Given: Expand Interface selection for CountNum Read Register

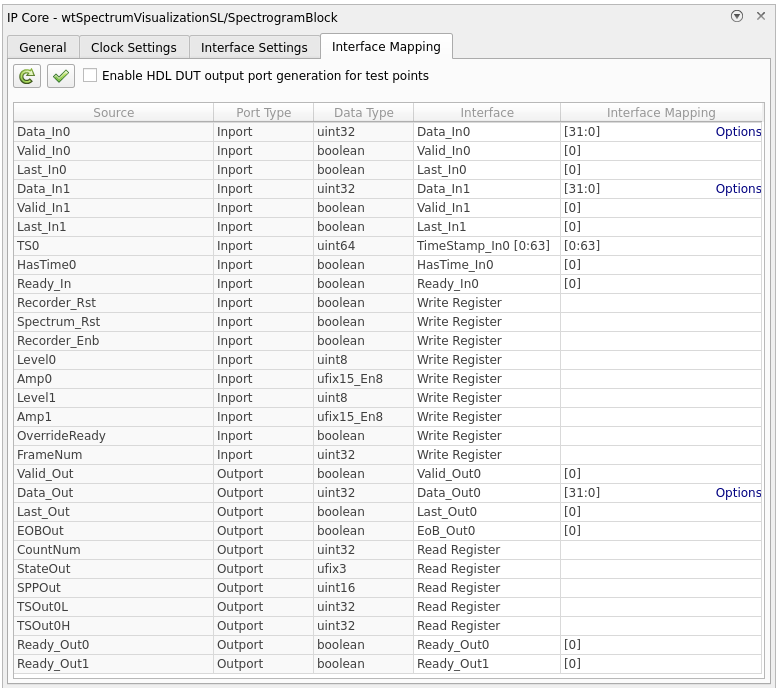Looking at the screenshot, I should click(x=486, y=550).
